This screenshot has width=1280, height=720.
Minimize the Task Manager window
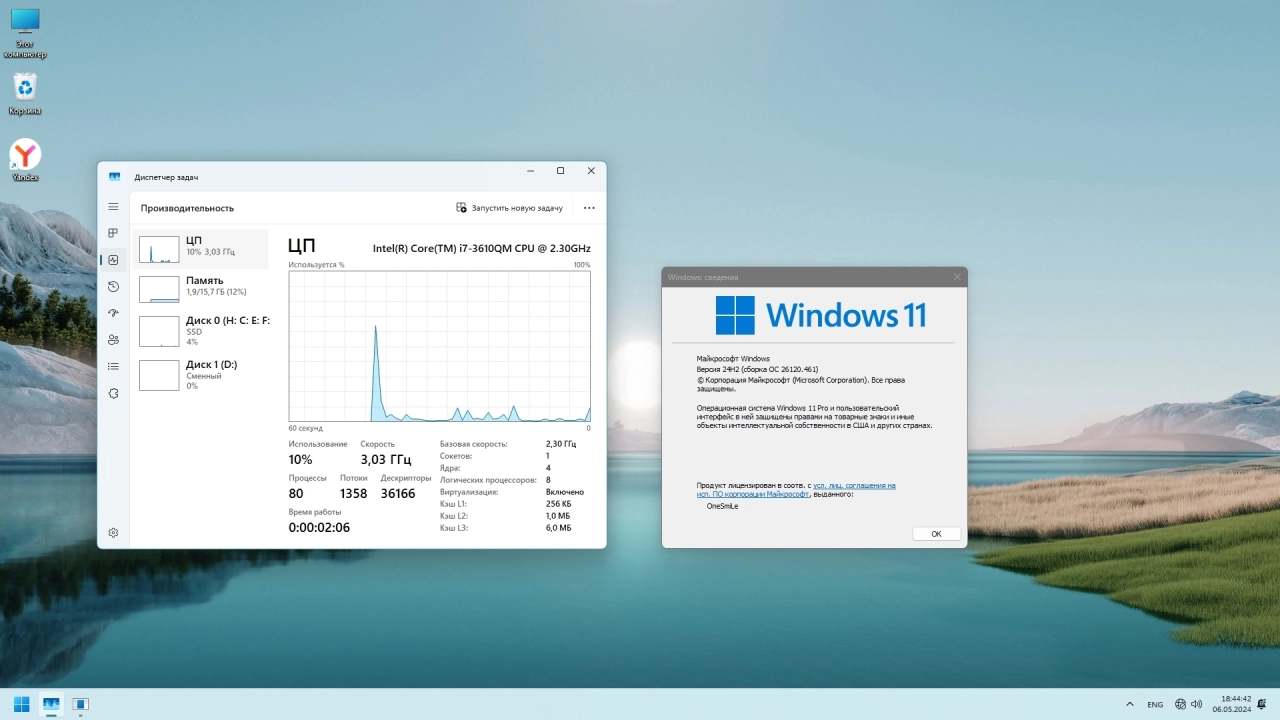click(529, 171)
